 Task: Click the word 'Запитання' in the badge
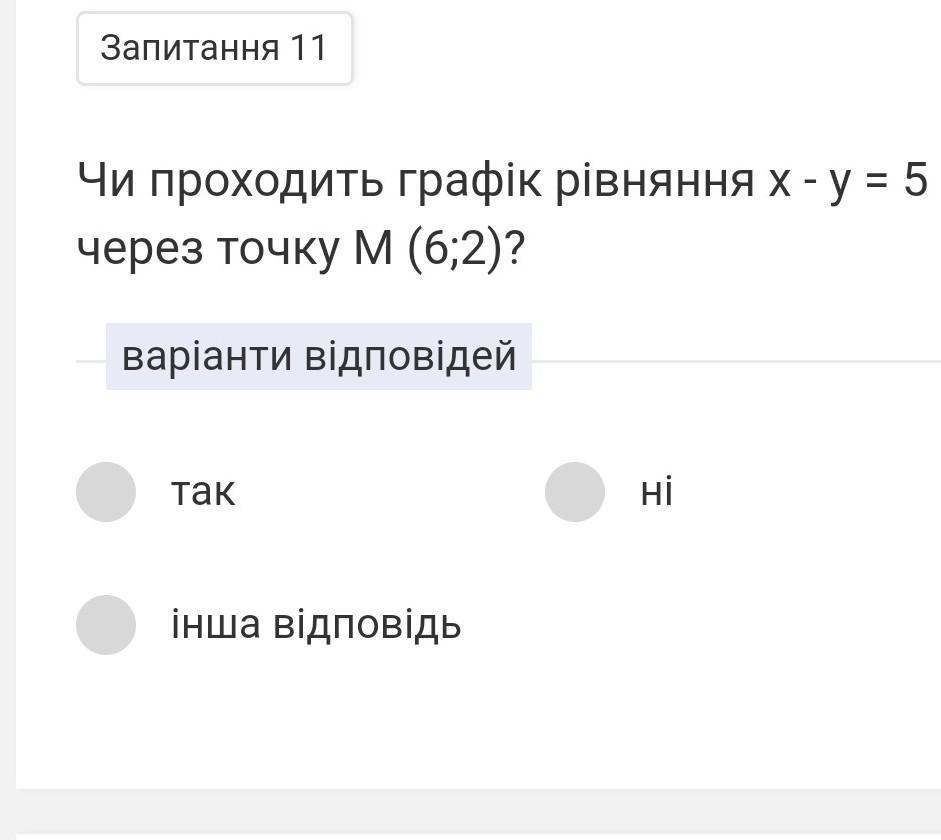click(190, 48)
